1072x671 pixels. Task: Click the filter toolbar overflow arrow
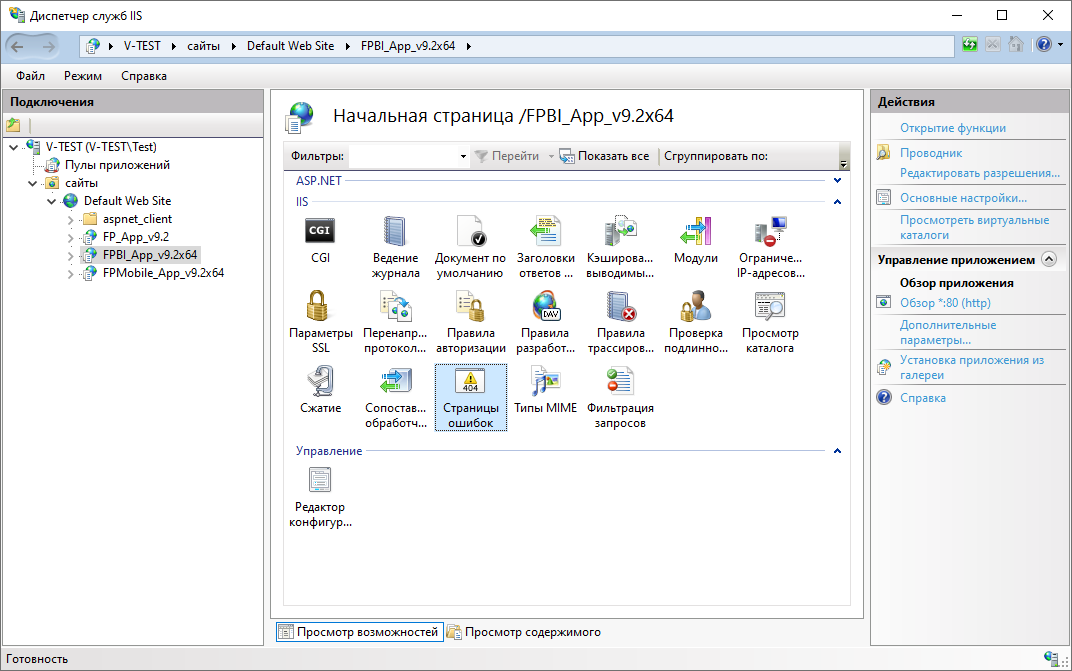[x=843, y=163]
